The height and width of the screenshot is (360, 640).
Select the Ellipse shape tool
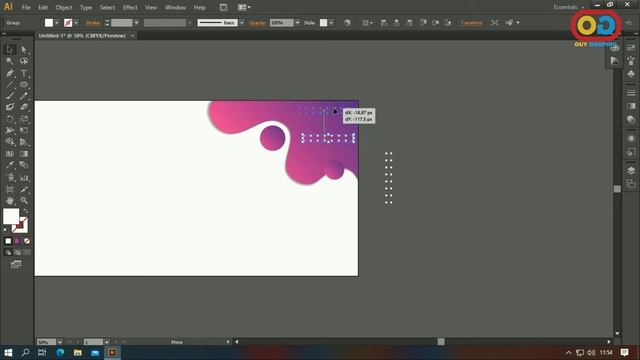point(24,84)
